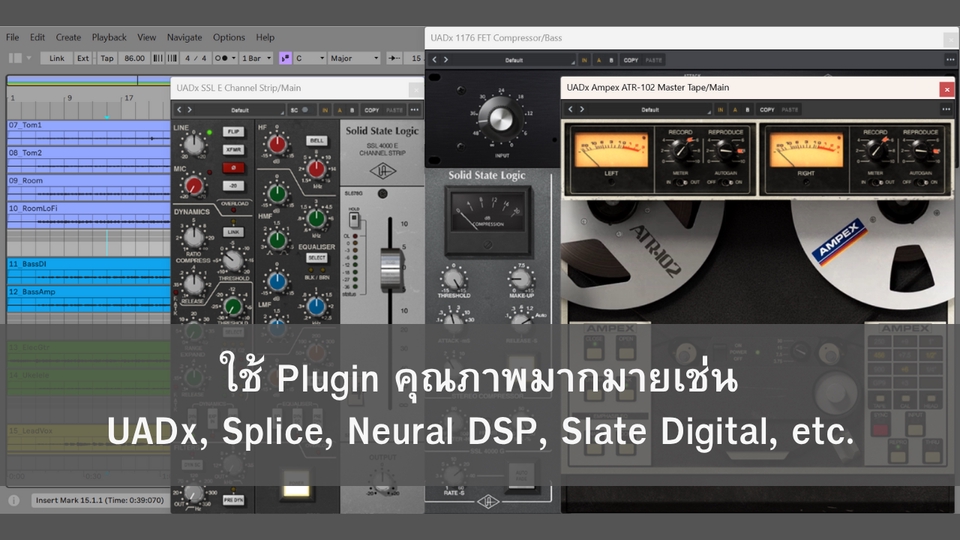Viewport: 960px width, 540px height.
Task: Toggle the XFMR button on SSL strip
Action: point(233,149)
